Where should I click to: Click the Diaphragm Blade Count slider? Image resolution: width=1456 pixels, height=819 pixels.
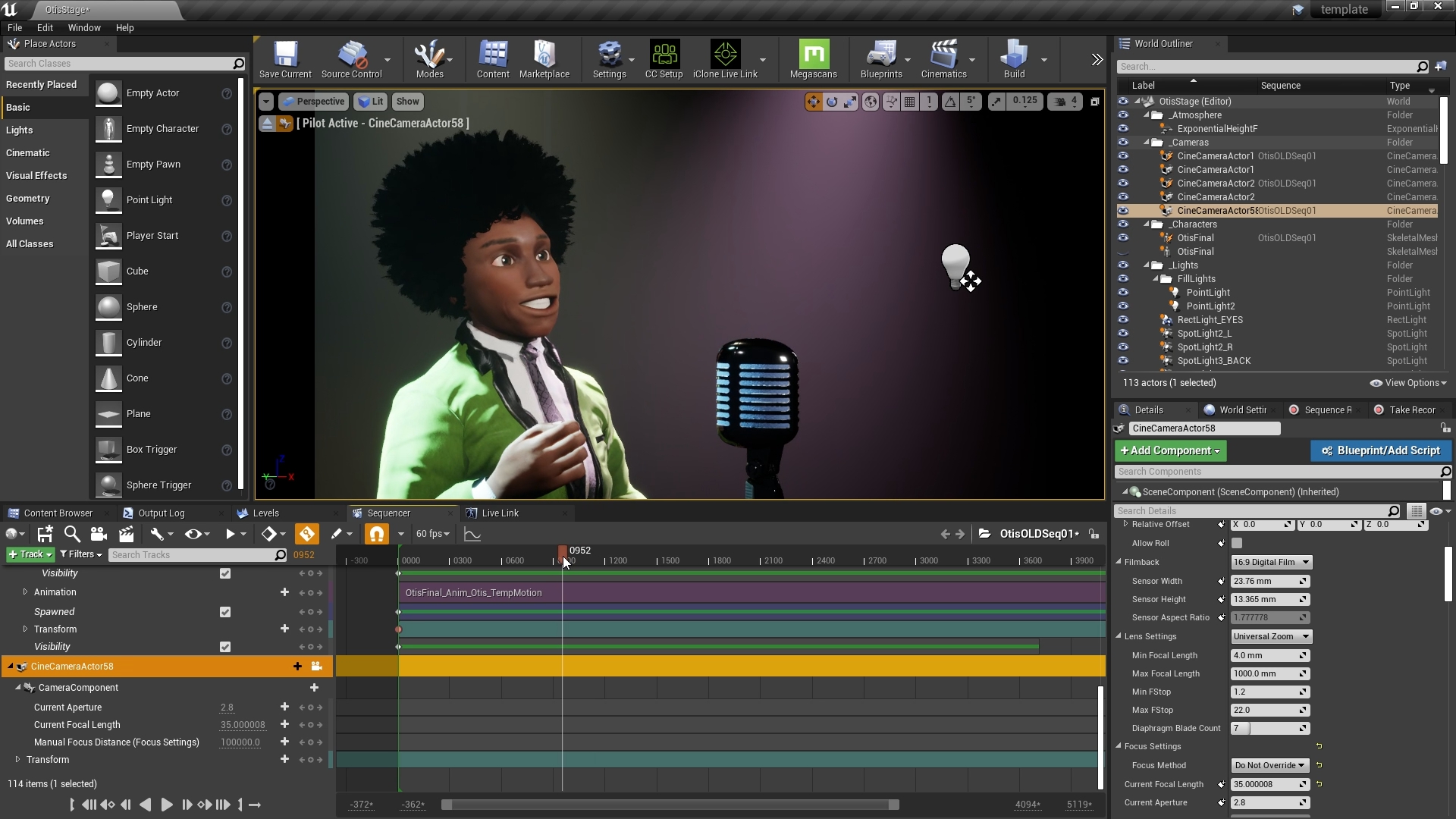(1269, 728)
